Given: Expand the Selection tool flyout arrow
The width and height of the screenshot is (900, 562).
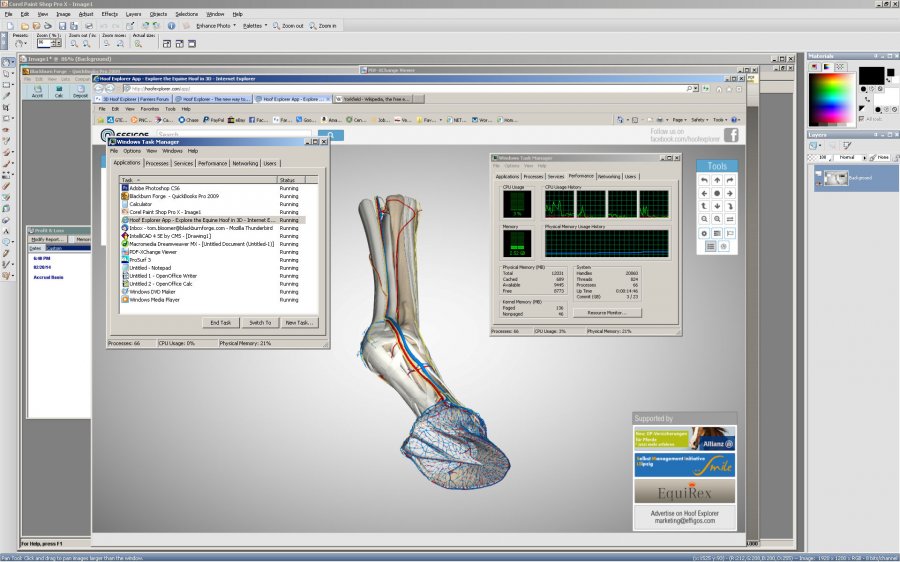Looking at the screenshot, I should (x=13, y=85).
